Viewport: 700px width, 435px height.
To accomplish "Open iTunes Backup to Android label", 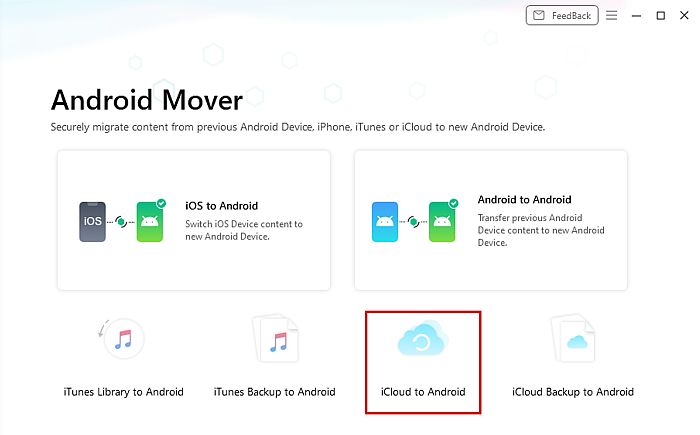I will coord(274,392).
